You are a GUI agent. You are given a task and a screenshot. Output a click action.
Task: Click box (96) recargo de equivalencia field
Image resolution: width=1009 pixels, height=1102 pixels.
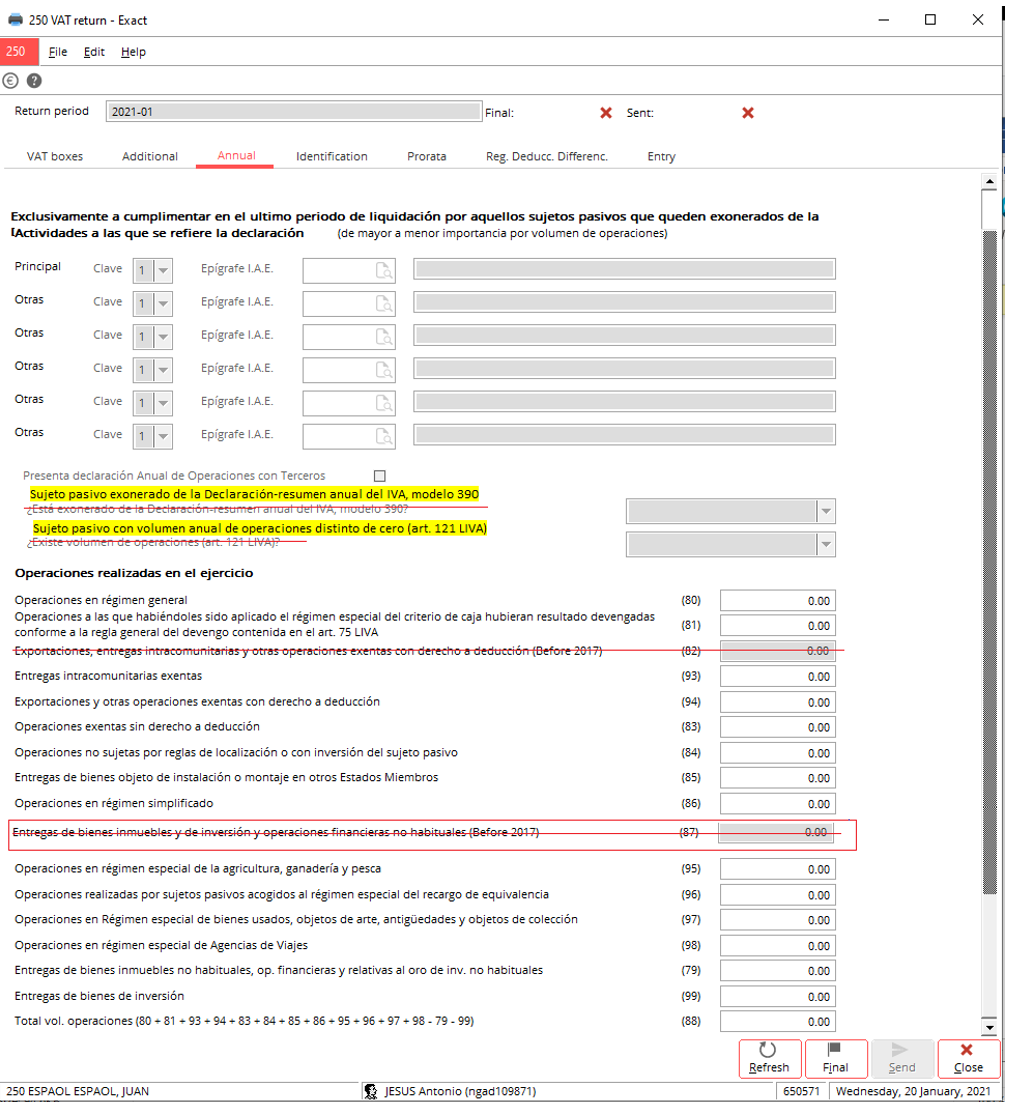pos(777,895)
